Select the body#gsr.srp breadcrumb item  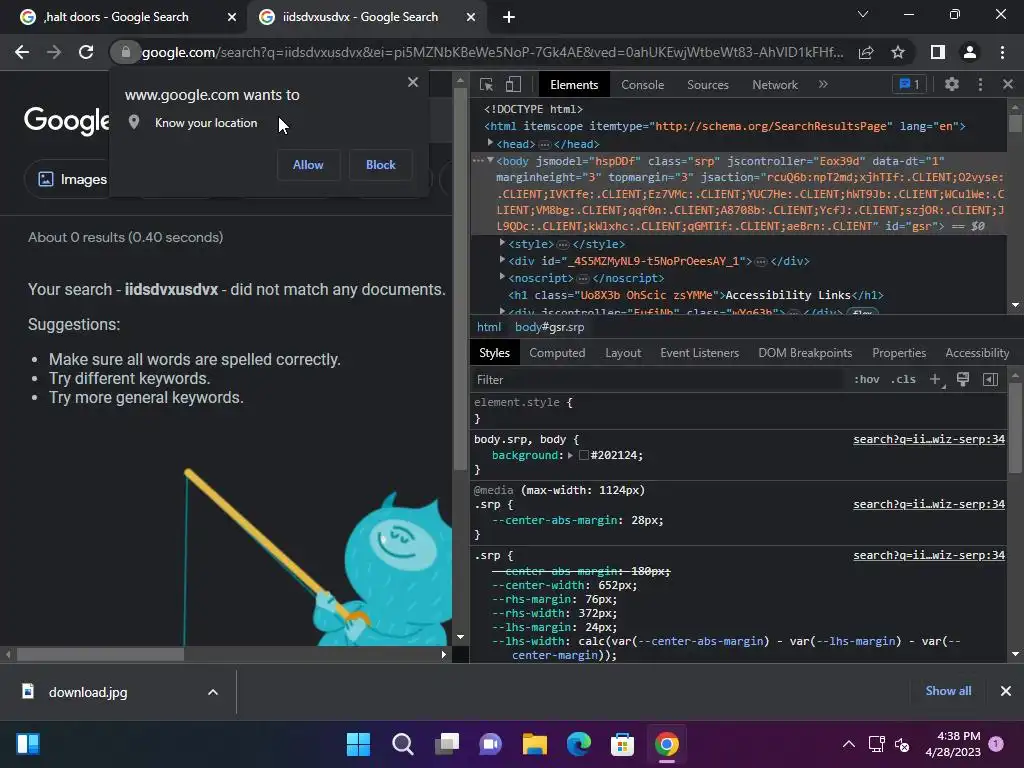coord(549,327)
